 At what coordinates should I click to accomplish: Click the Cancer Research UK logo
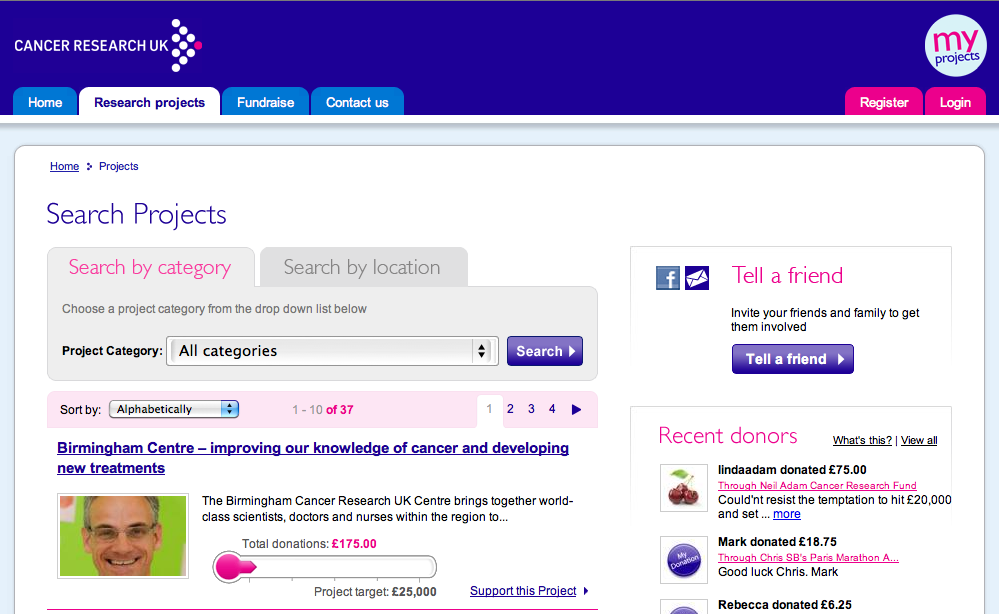click(x=108, y=45)
